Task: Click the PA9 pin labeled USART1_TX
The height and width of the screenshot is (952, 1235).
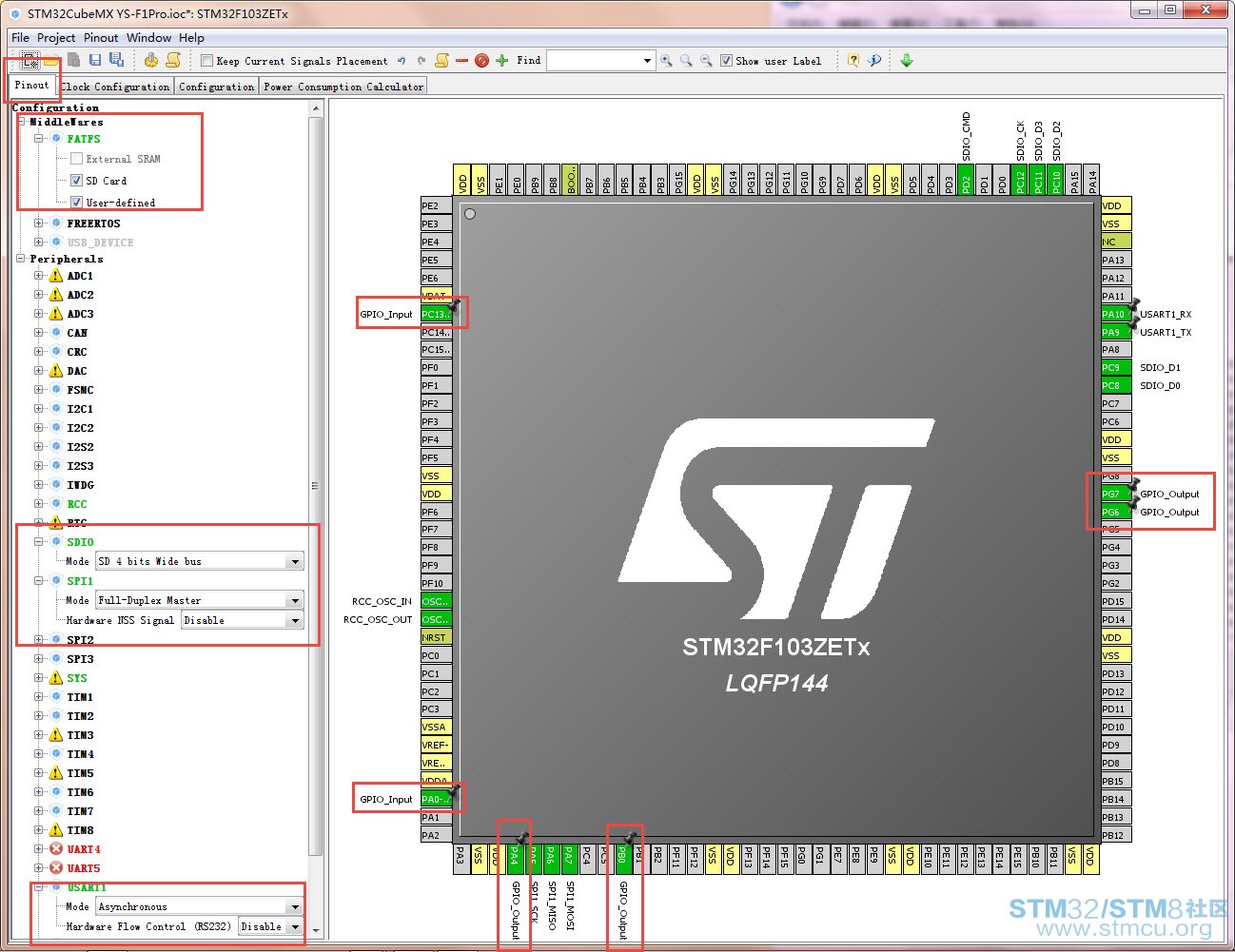Action: pos(1116,332)
